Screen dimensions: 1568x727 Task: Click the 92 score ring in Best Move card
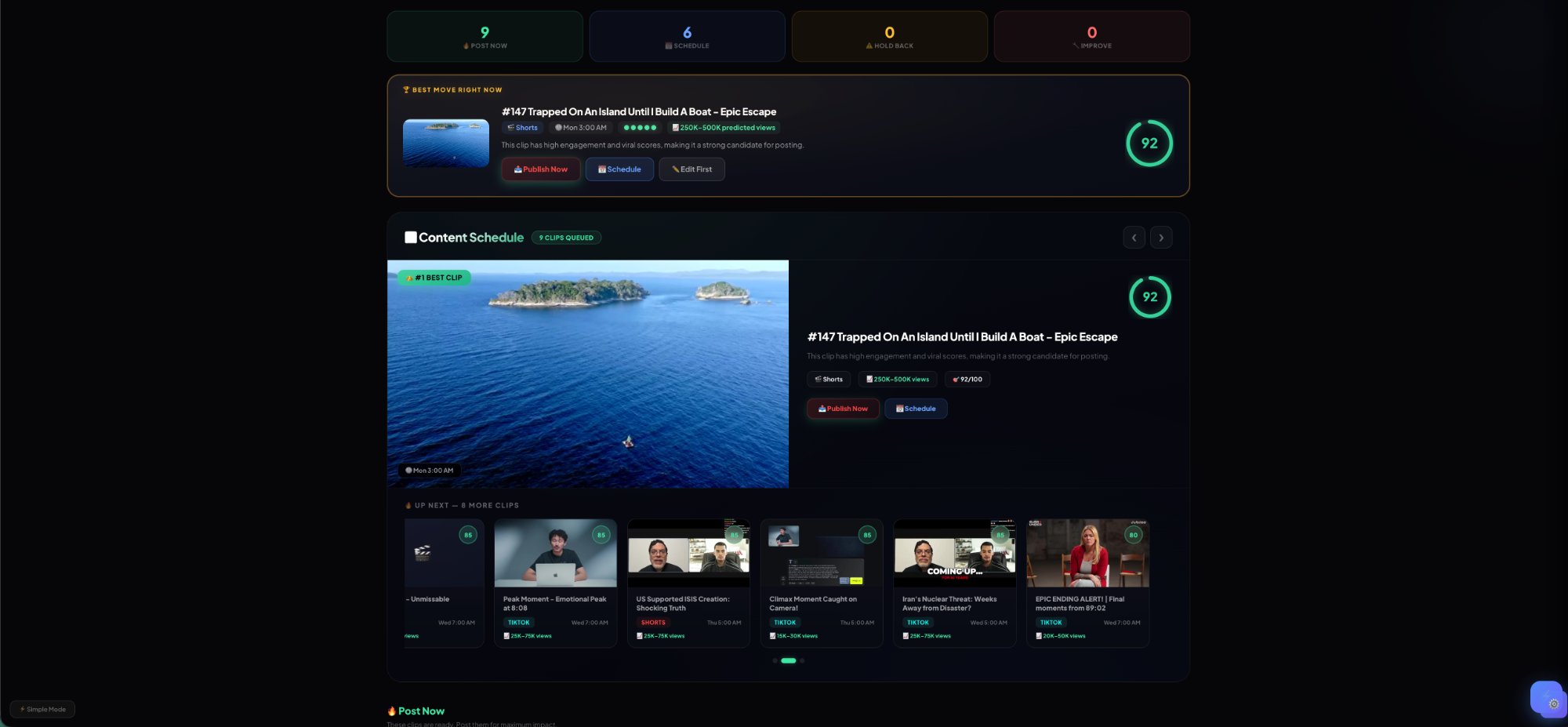pos(1149,143)
